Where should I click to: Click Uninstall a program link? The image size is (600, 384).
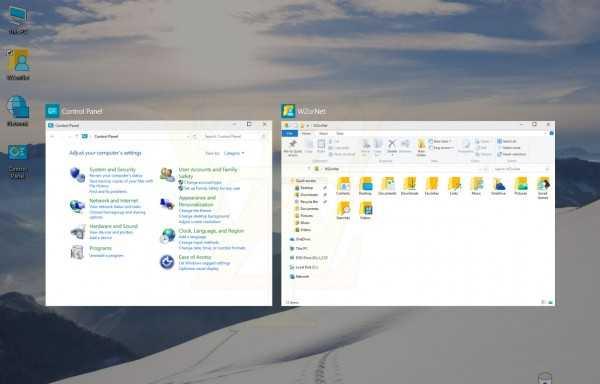(106, 255)
